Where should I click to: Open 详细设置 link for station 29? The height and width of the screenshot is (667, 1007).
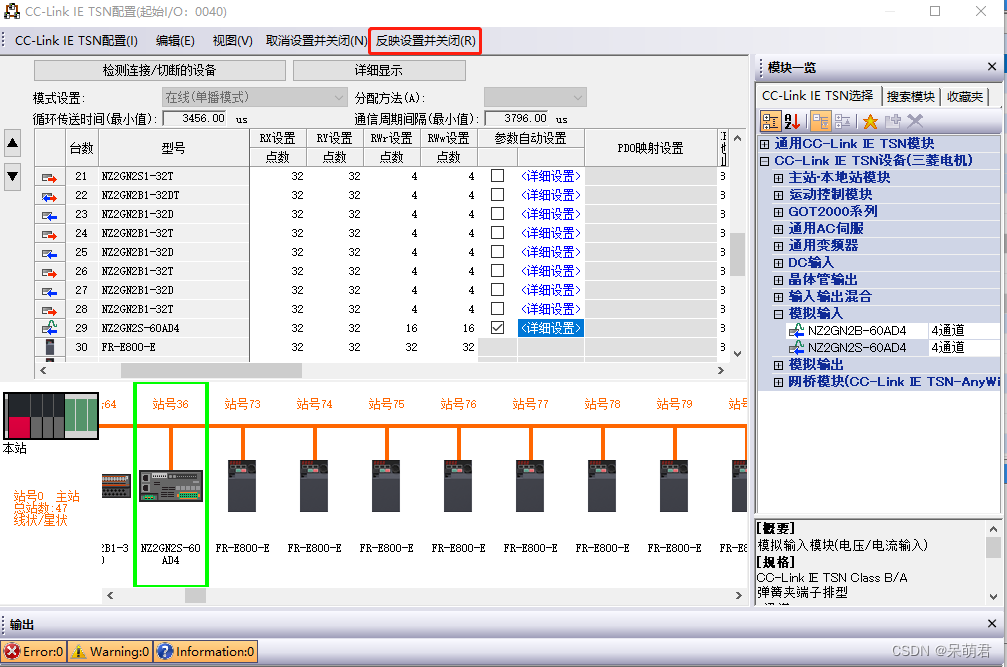pyautogui.click(x=550, y=328)
